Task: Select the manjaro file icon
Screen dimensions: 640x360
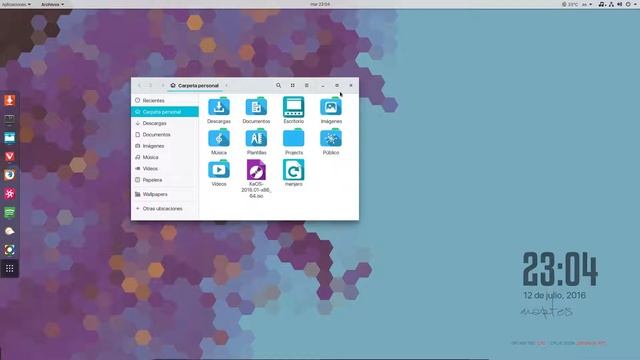Action: (x=293, y=170)
